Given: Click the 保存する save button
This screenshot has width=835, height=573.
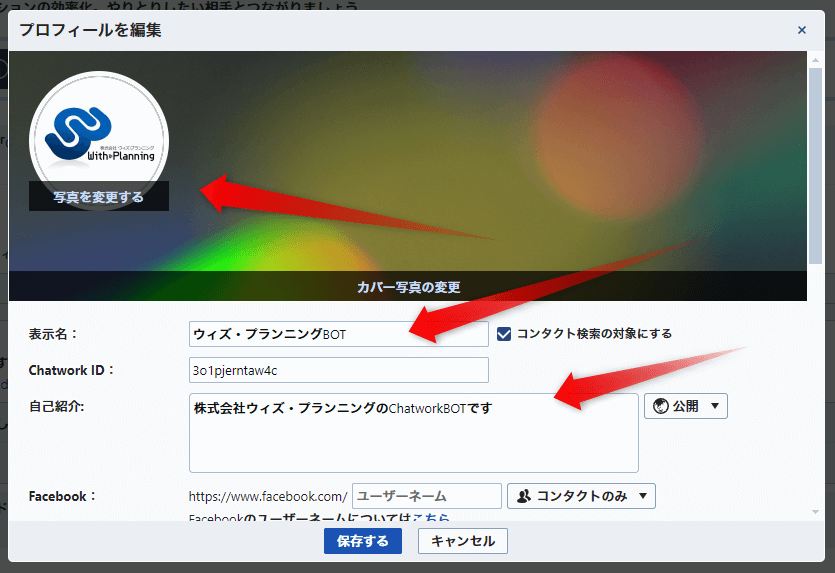Looking at the screenshot, I should [363, 541].
